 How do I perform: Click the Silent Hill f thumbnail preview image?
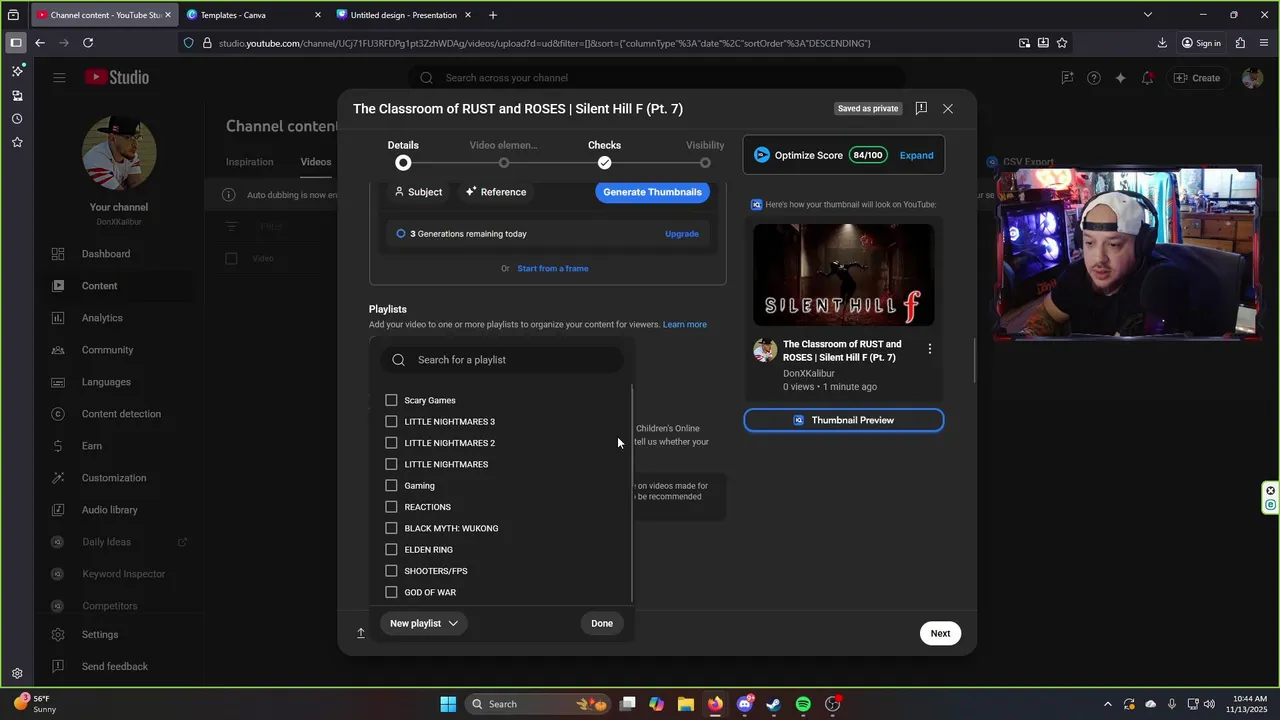tap(844, 275)
